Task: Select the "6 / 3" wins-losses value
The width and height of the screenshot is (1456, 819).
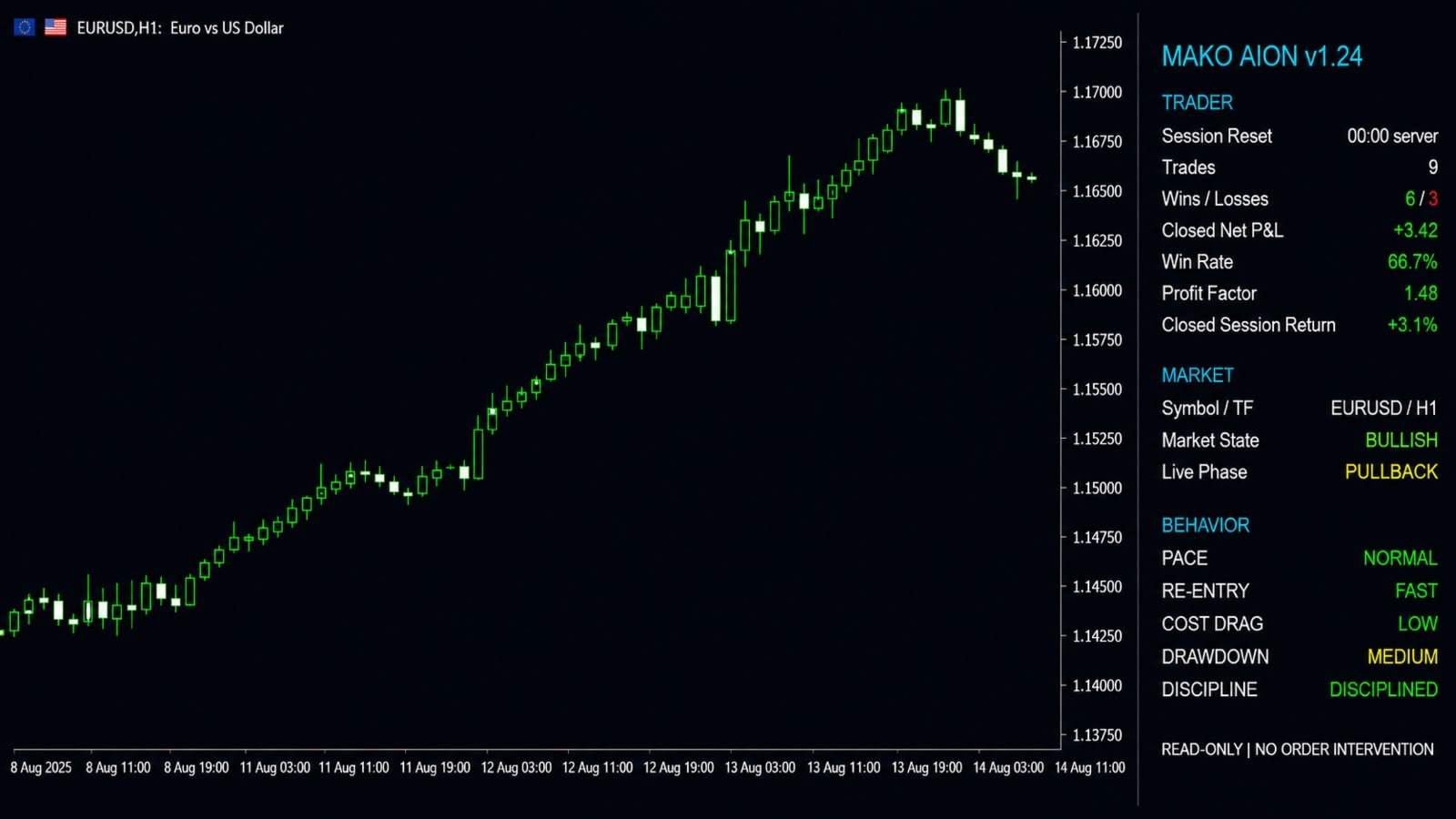Action: (x=1421, y=199)
